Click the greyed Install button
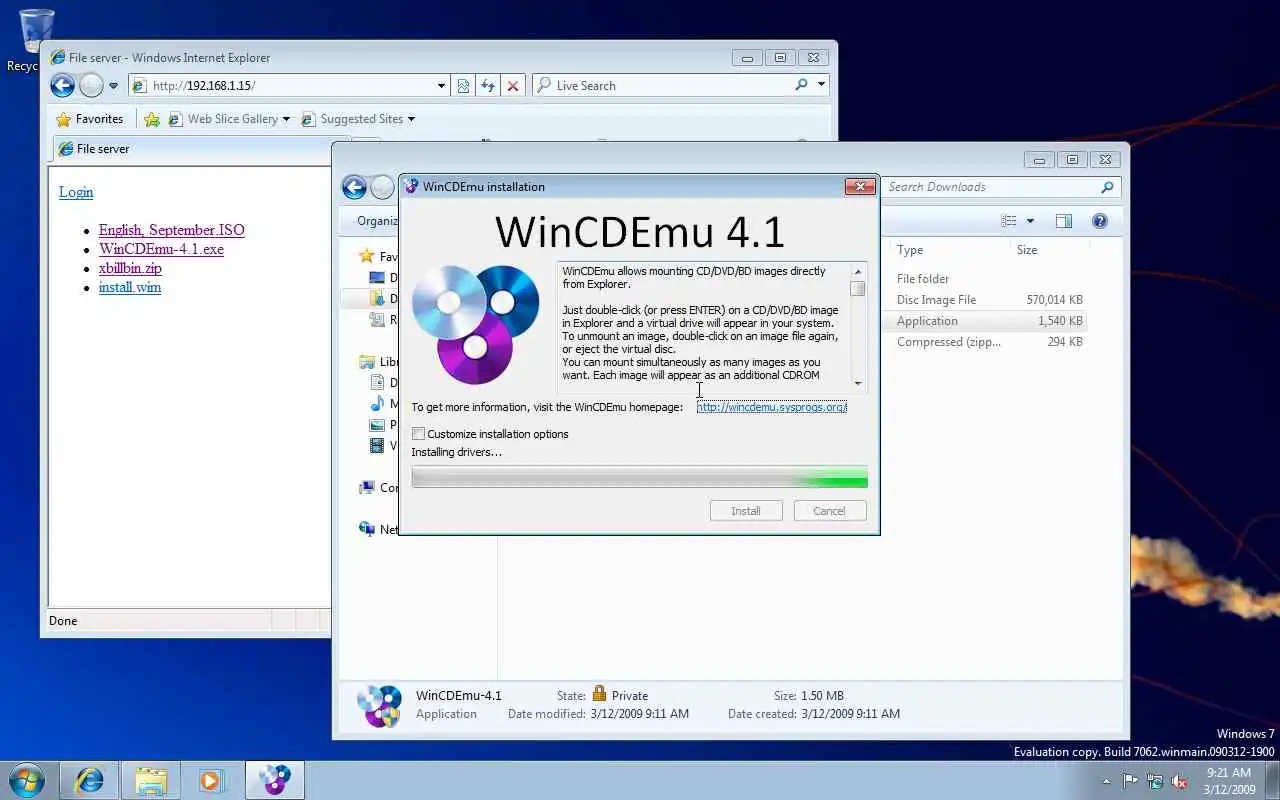1280x800 pixels. [745, 510]
